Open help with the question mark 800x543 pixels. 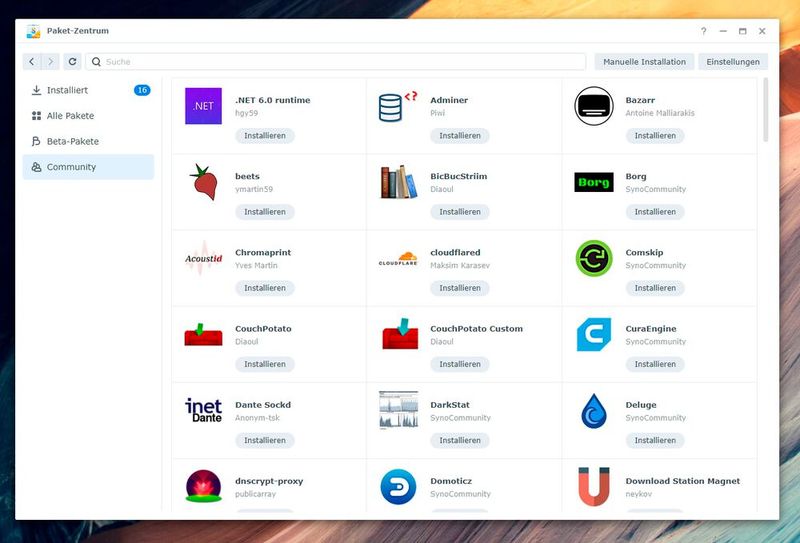[x=704, y=31]
